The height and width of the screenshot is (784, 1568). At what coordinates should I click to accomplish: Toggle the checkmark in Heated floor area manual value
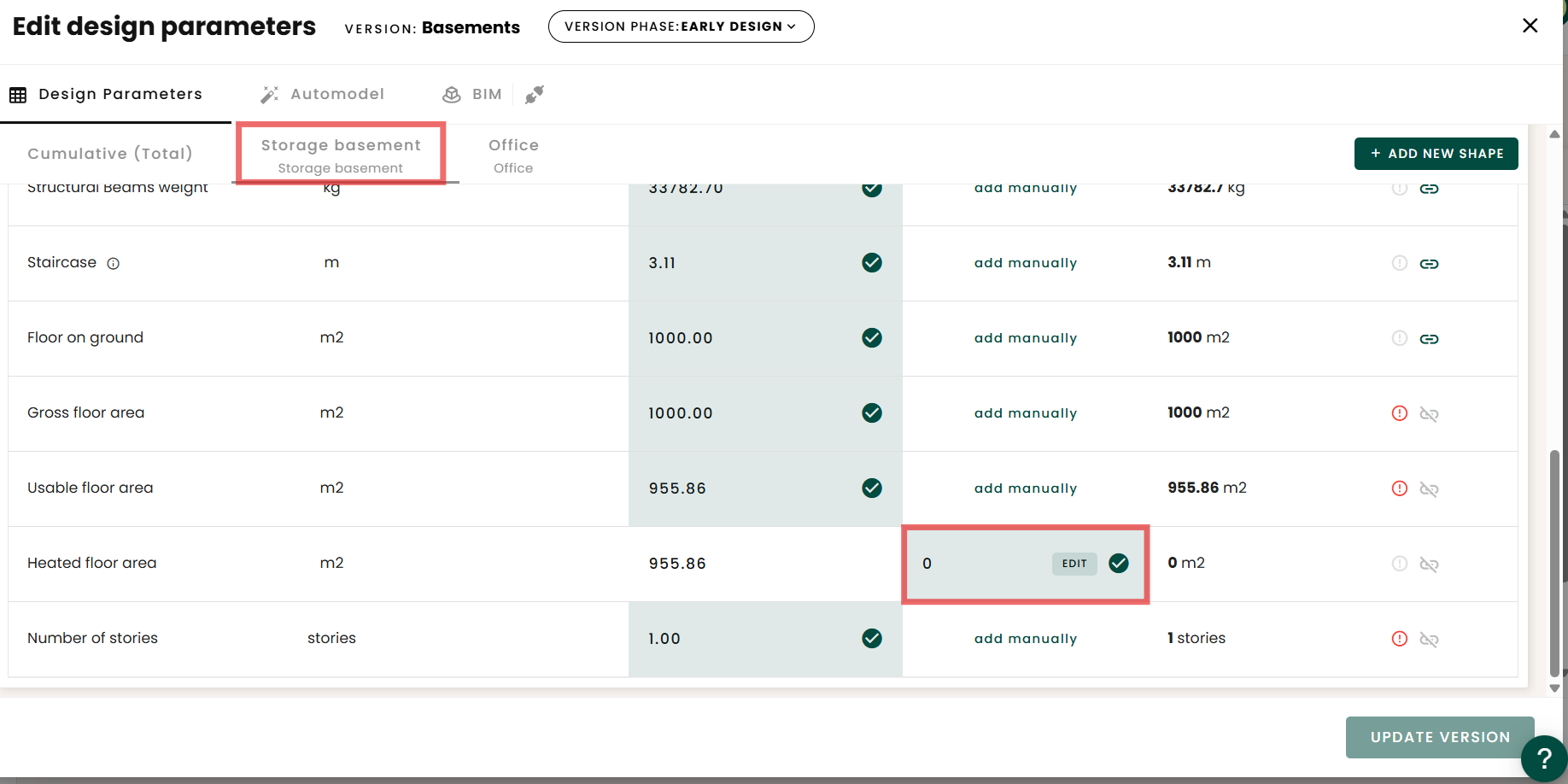[1119, 564]
